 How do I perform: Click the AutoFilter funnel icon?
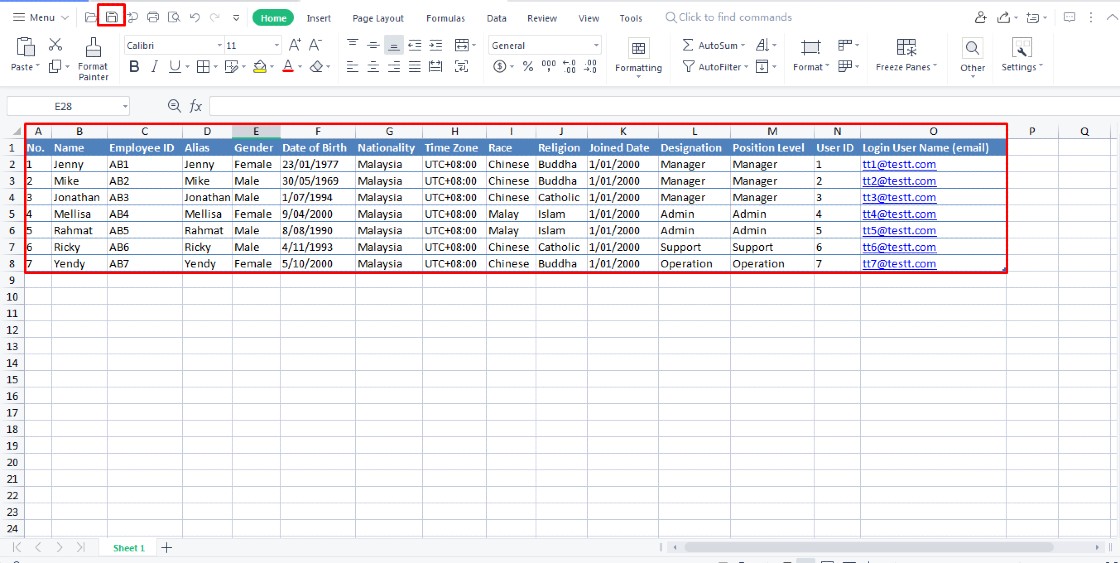(x=688, y=66)
